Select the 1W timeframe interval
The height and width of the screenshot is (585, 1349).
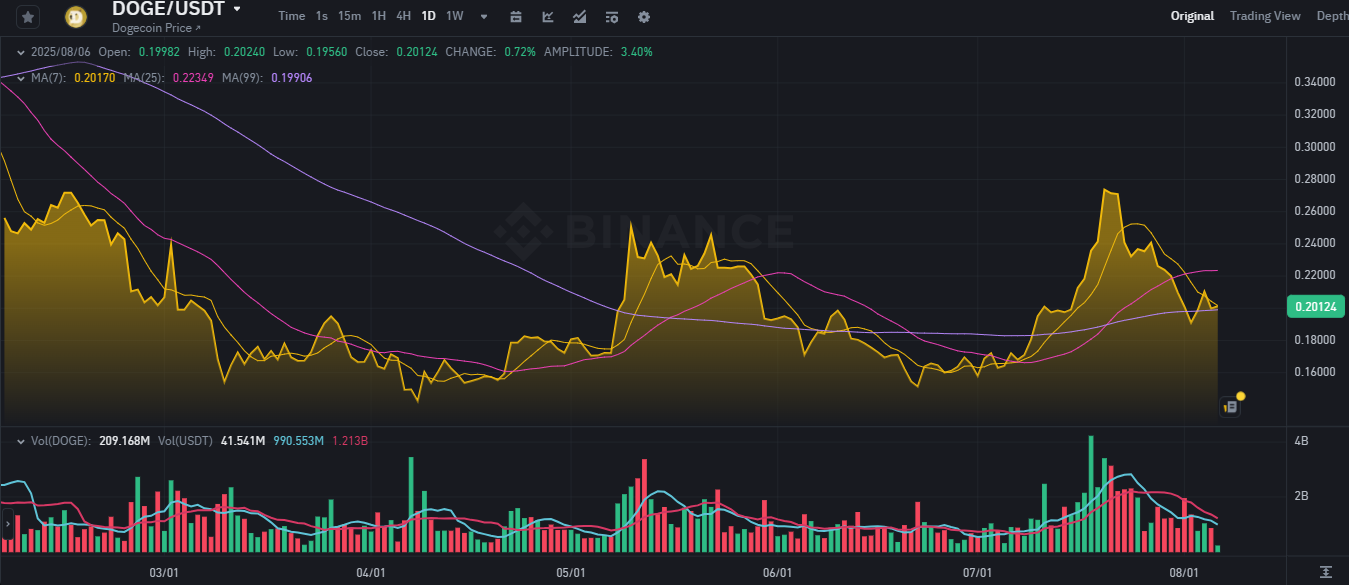pos(455,16)
